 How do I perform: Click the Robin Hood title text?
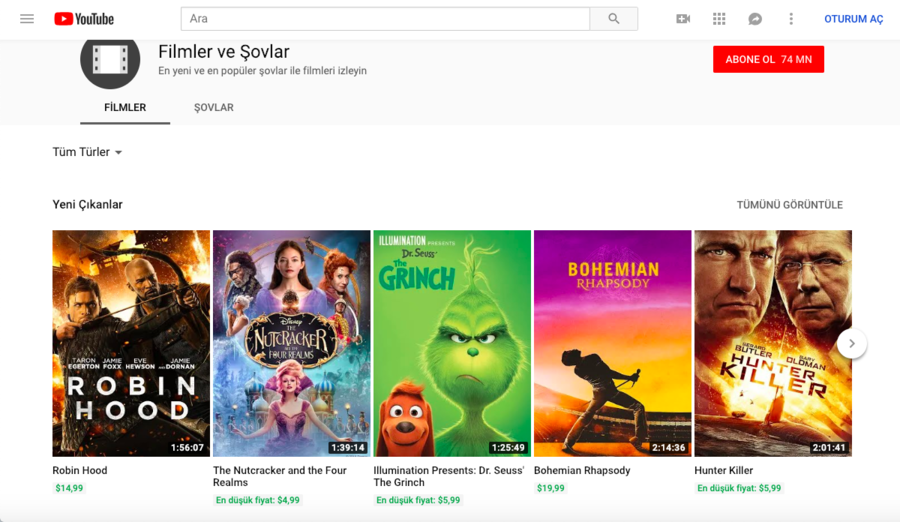click(x=80, y=470)
